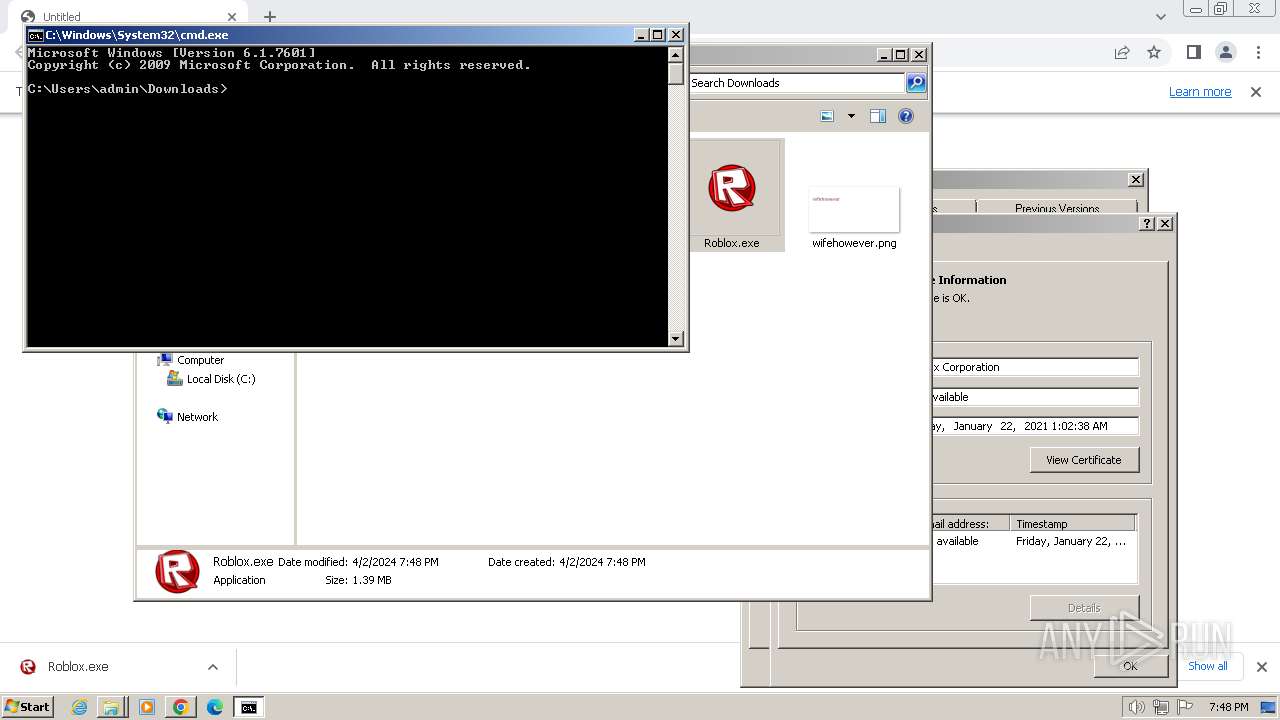
Task: Click the Change your view icon
Action: 827,116
